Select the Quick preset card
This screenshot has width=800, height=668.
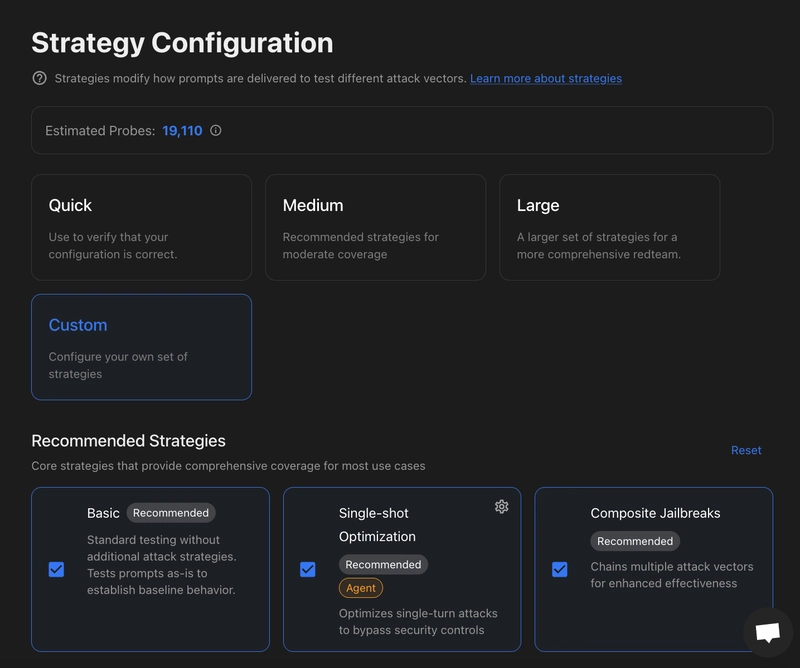coord(141,228)
